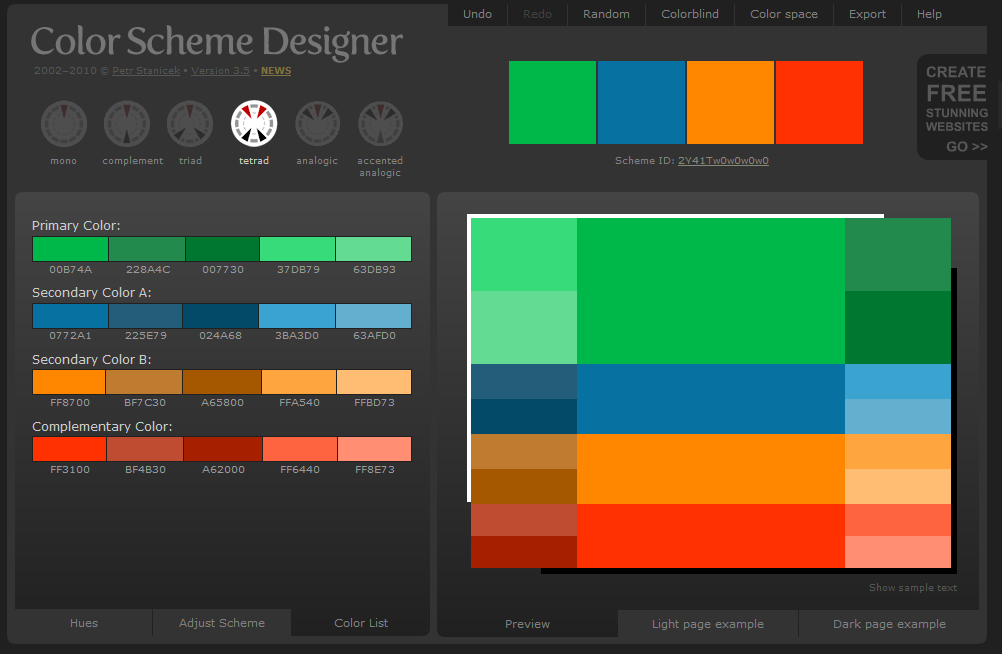This screenshot has width=1002, height=654.
Task: Click the red swatch in top palette
Action: [819, 102]
